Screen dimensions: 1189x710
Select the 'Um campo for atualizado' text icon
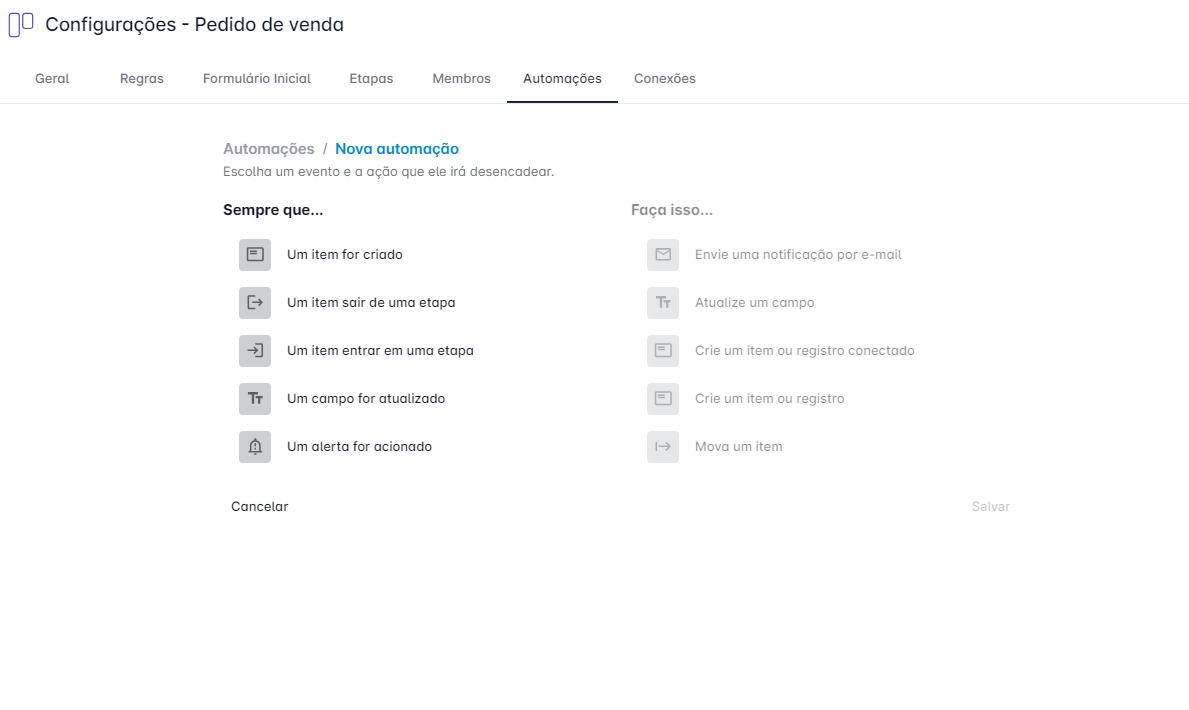point(255,399)
